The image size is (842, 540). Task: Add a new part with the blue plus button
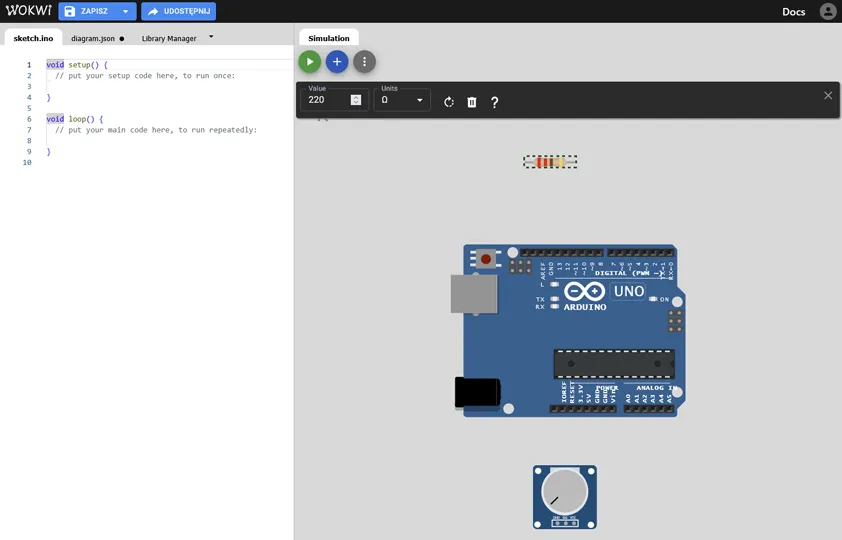pos(337,62)
